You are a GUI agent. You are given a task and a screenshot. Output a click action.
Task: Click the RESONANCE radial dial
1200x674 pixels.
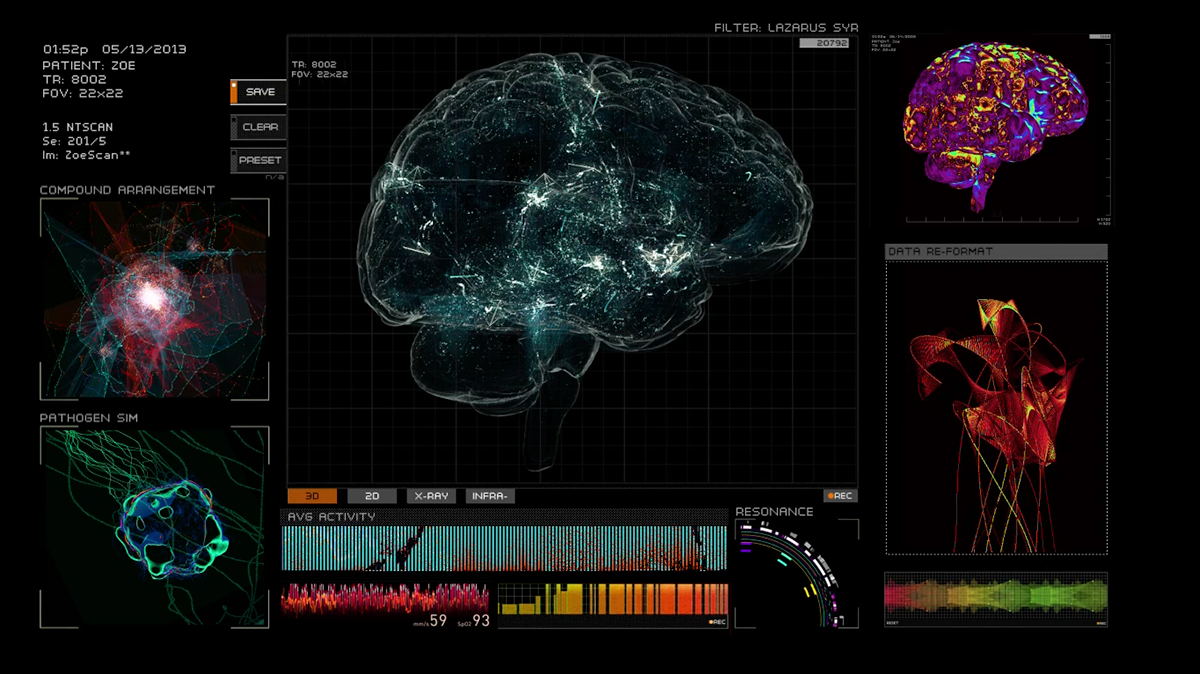(797, 574)
